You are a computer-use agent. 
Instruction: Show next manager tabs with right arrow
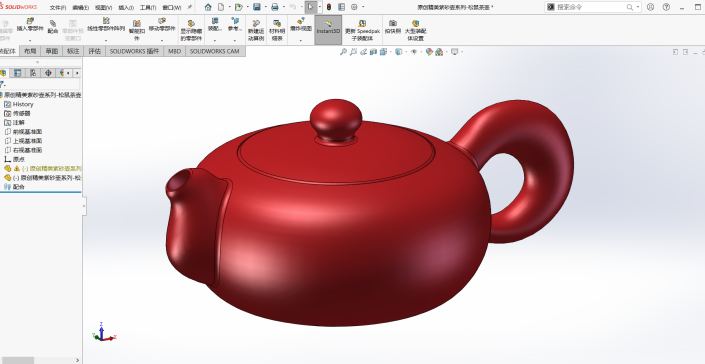pyautogui.click(x=77, y=73)
